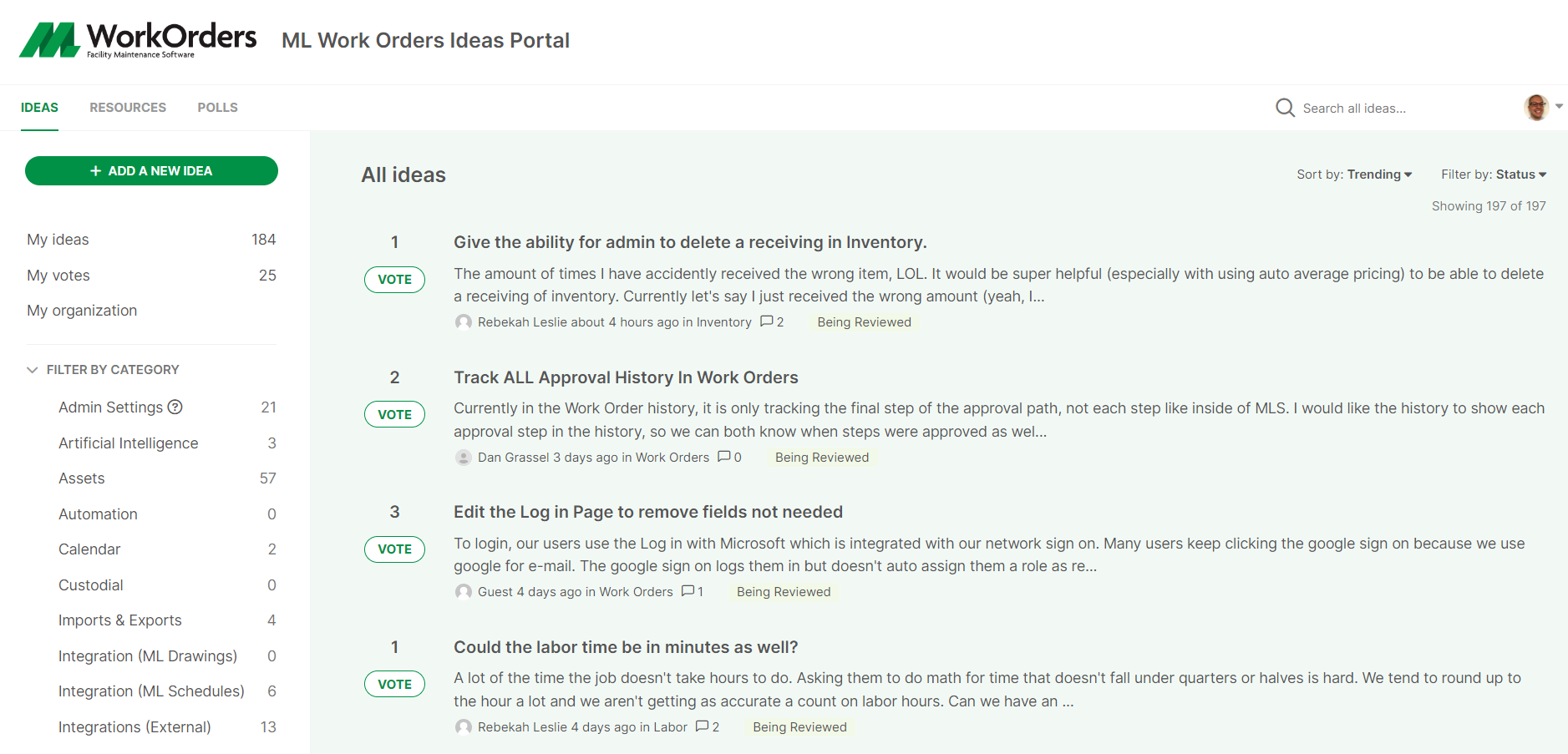
Task: Click Dan Grassel avatar icon
Action: point(464,458)
